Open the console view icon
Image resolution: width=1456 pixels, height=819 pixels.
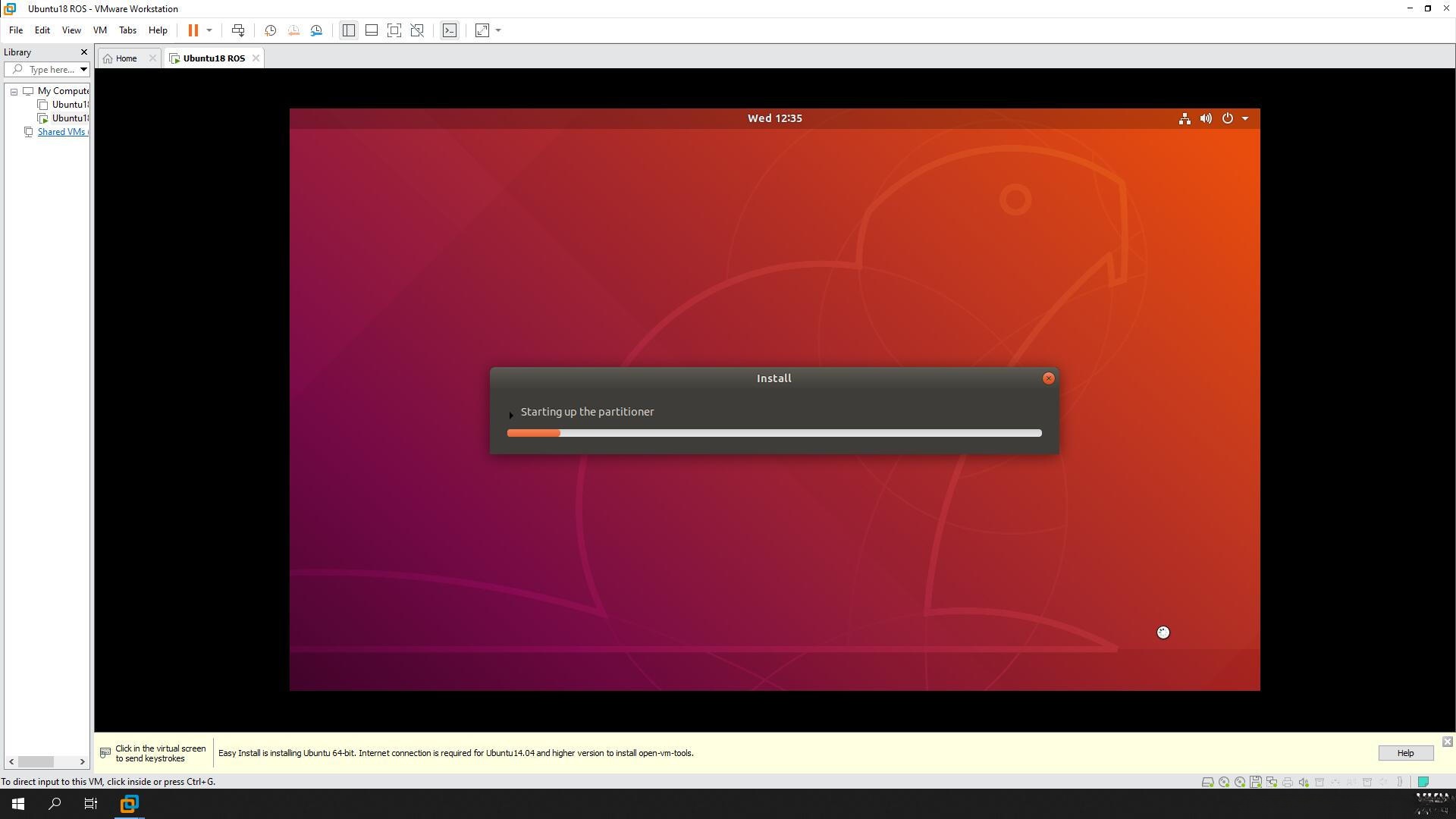click(450, 30)
